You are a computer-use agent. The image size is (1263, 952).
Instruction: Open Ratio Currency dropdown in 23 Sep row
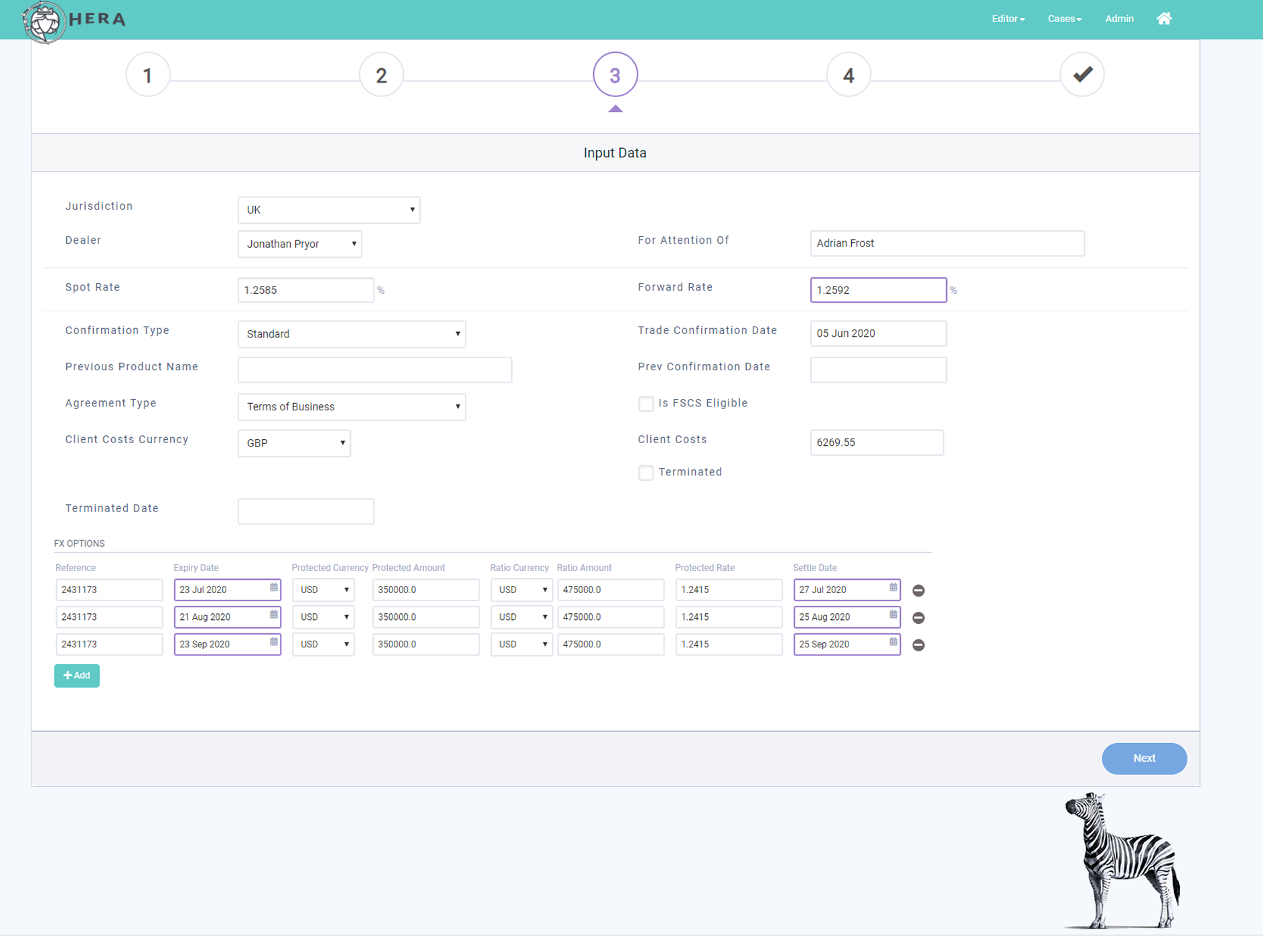tap(522, 645)
